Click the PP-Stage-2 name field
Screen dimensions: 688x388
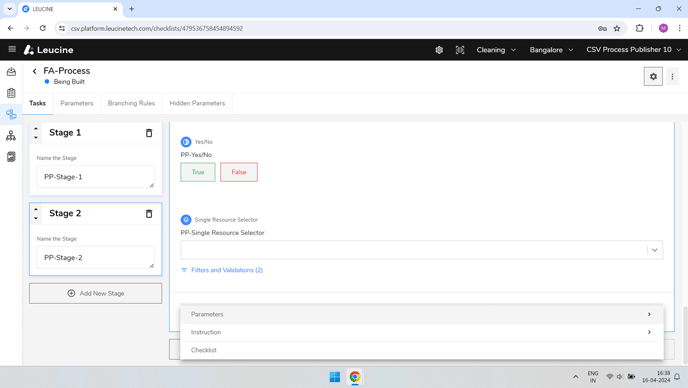95,257
